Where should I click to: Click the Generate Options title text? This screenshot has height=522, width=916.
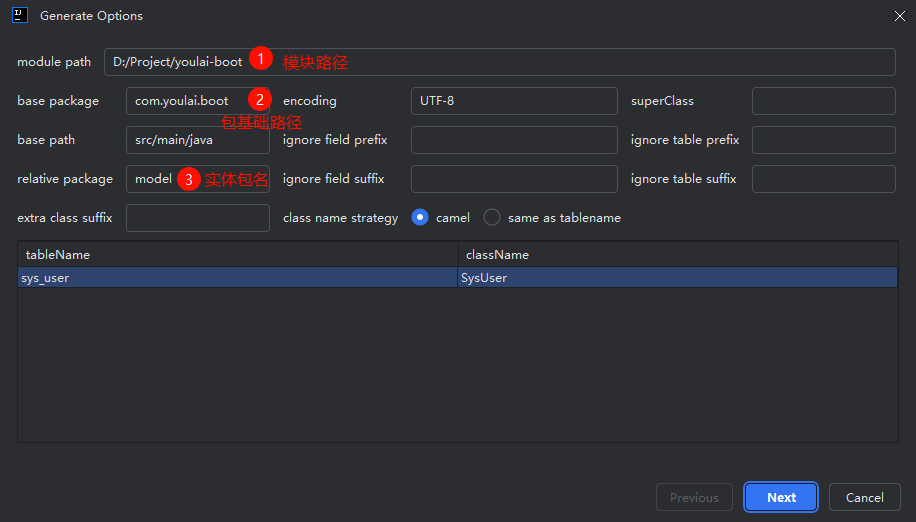pos(91,16)
